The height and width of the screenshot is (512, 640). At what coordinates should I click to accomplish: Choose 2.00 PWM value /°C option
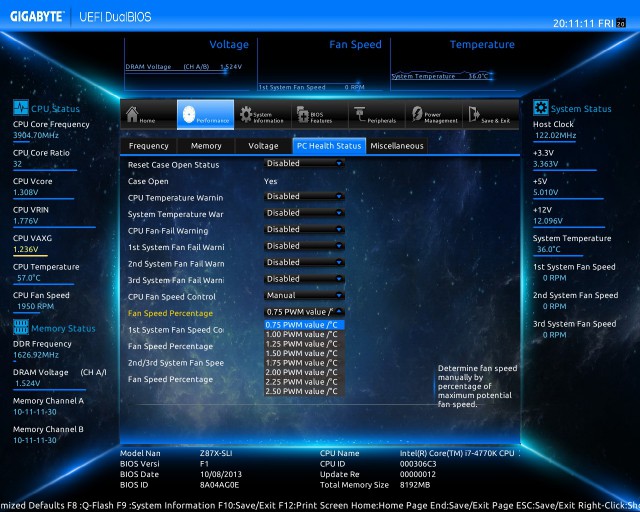point(304,372)
